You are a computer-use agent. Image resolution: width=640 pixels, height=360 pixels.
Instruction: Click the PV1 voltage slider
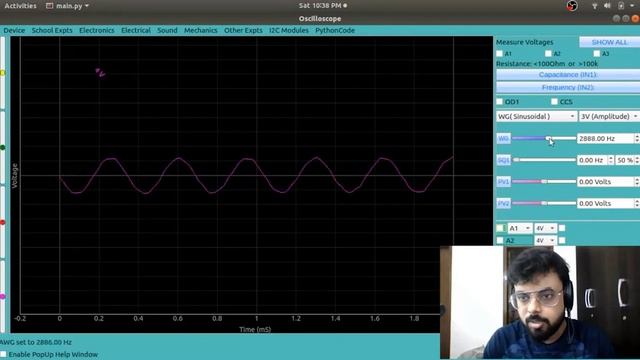544,181
